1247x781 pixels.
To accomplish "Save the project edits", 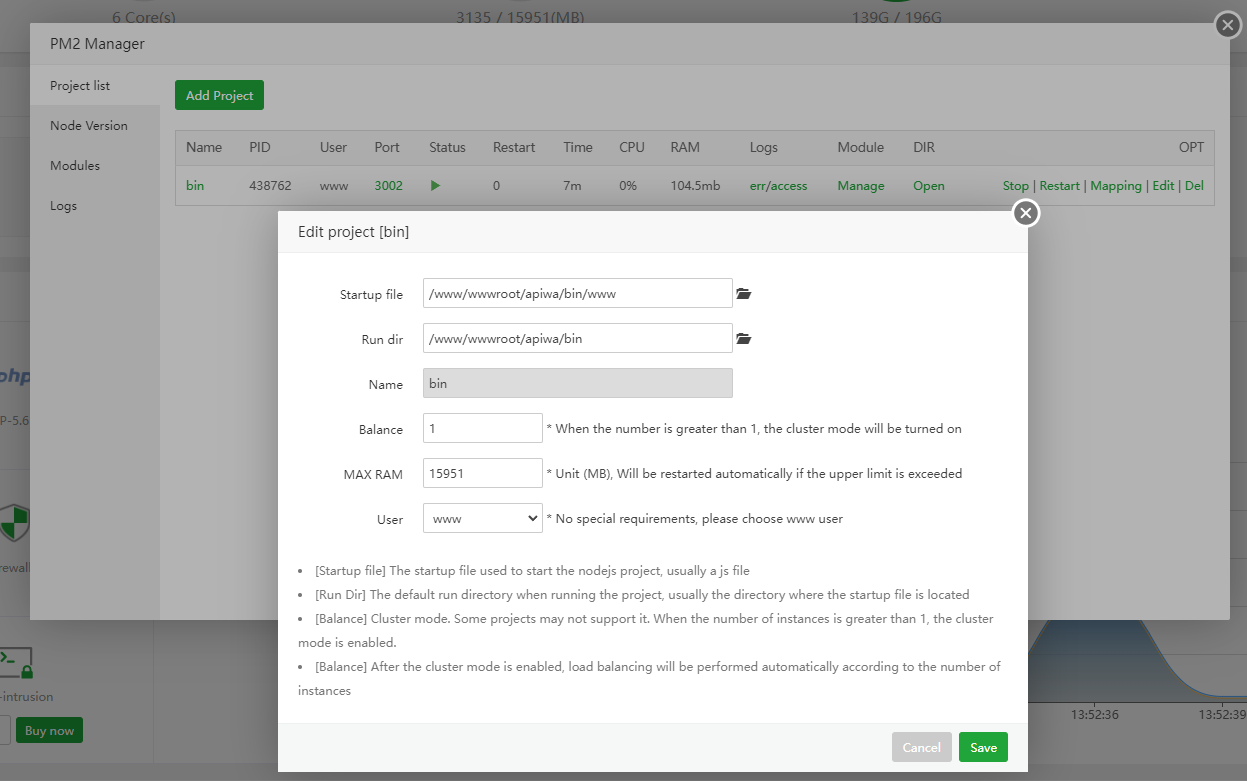I will coord(983,748).
